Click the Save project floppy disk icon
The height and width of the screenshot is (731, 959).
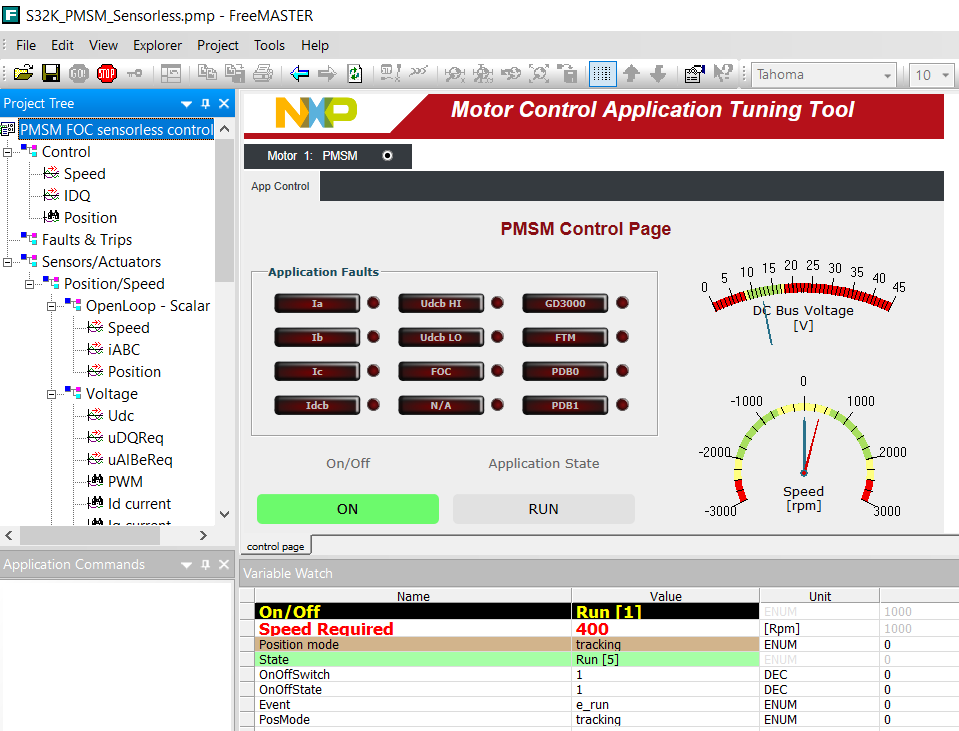click(x=51, y=73)
